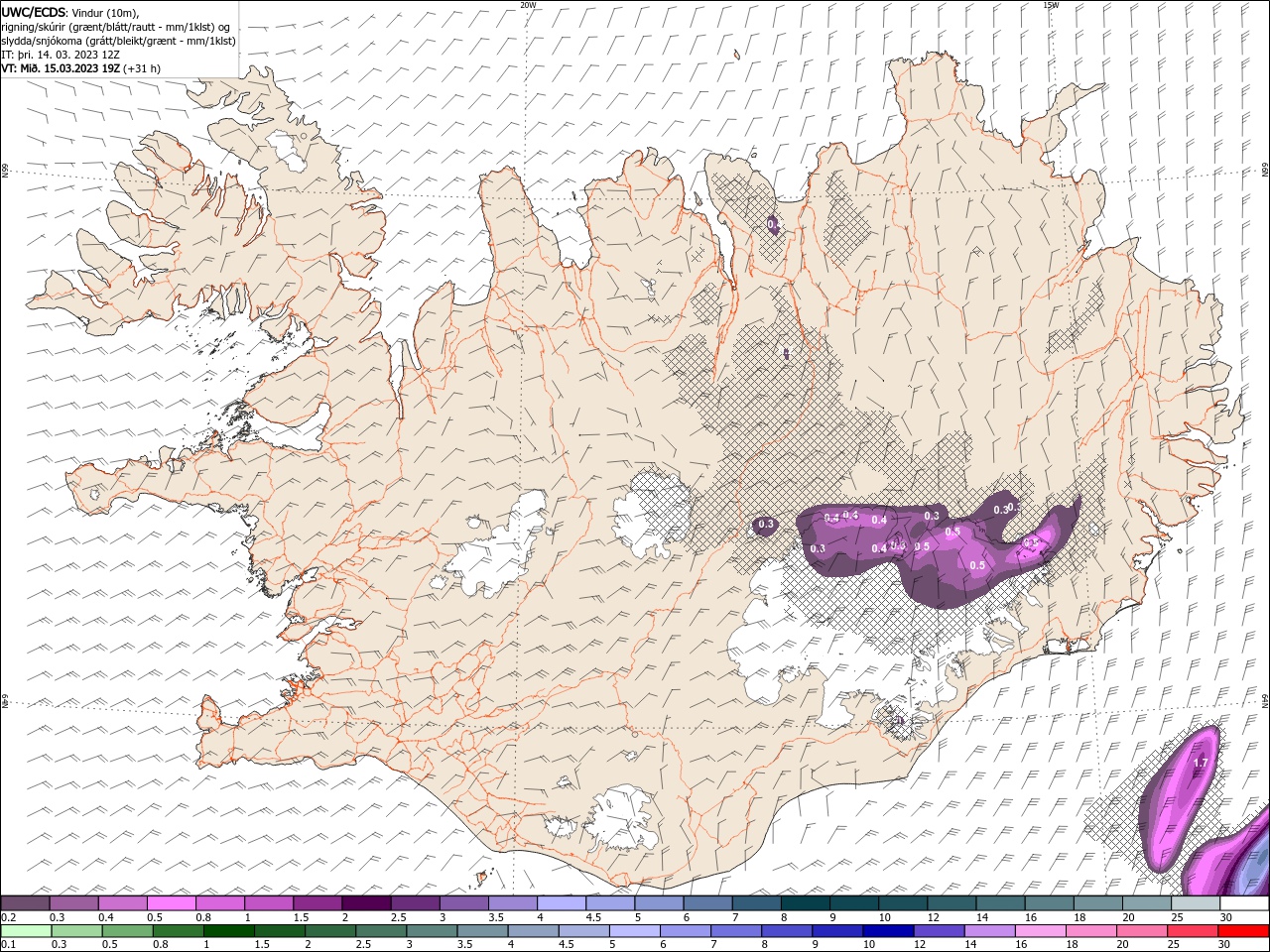Pick top-row legend swatch between 18 and 20
This screenshot has width=1270, height=952.
[1097, 903]
